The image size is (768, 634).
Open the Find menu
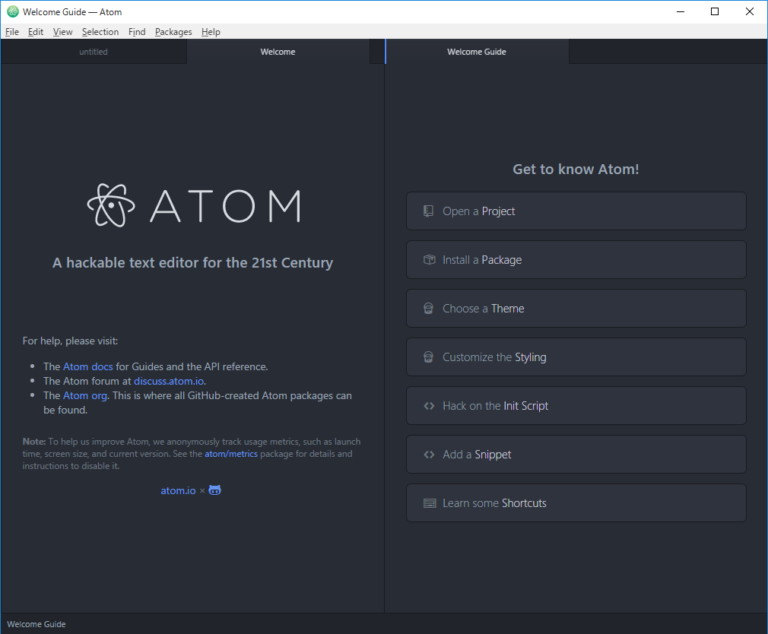[x=137, y=32]
